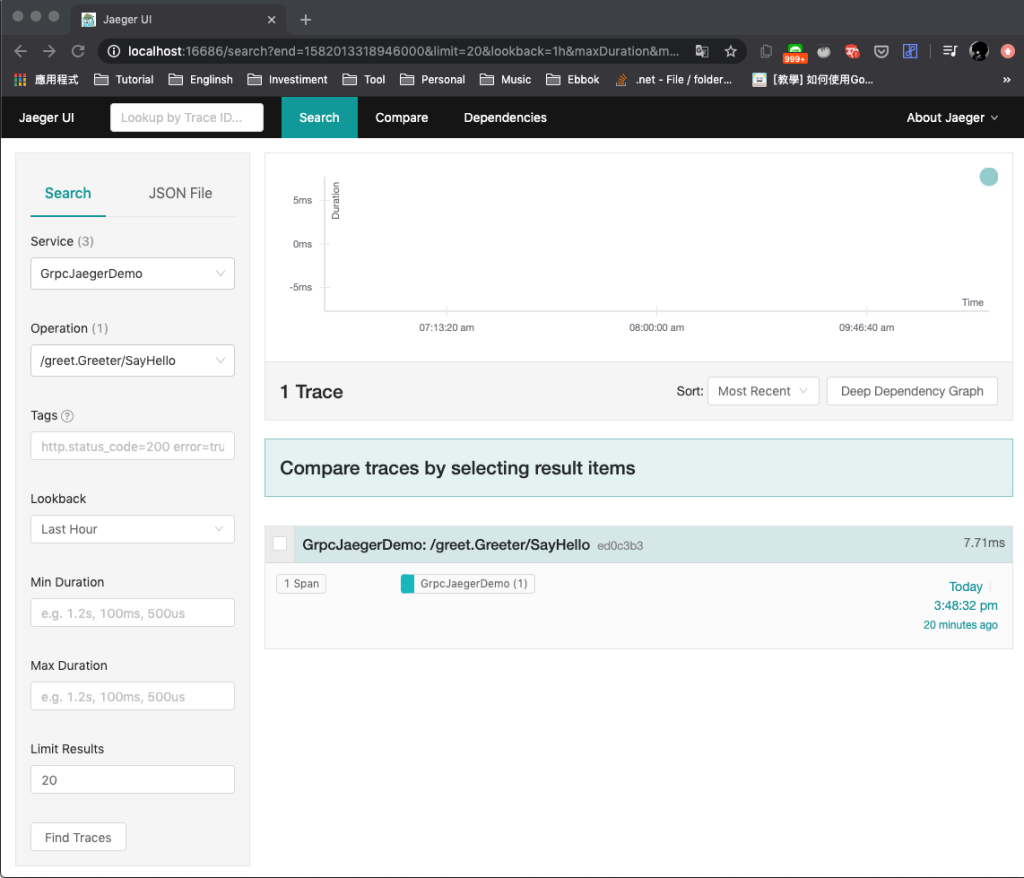Expand the About Jaeger menu
This screenshot has height=878, width=1024.
952,118
